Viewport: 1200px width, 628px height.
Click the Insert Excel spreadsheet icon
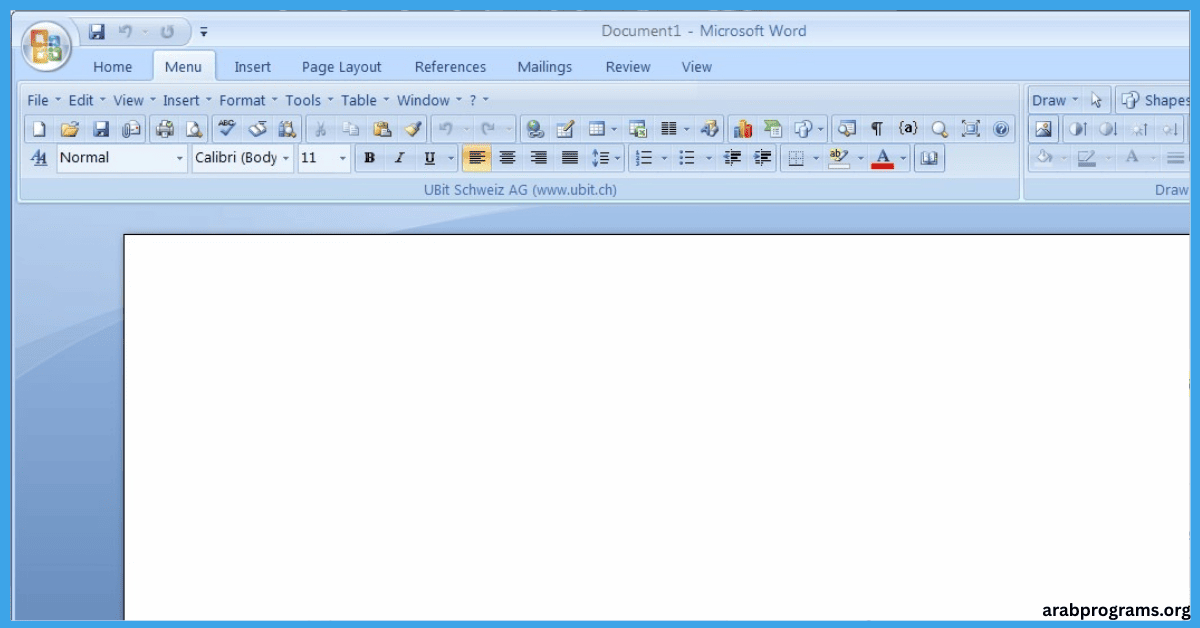tap(638, 129)
